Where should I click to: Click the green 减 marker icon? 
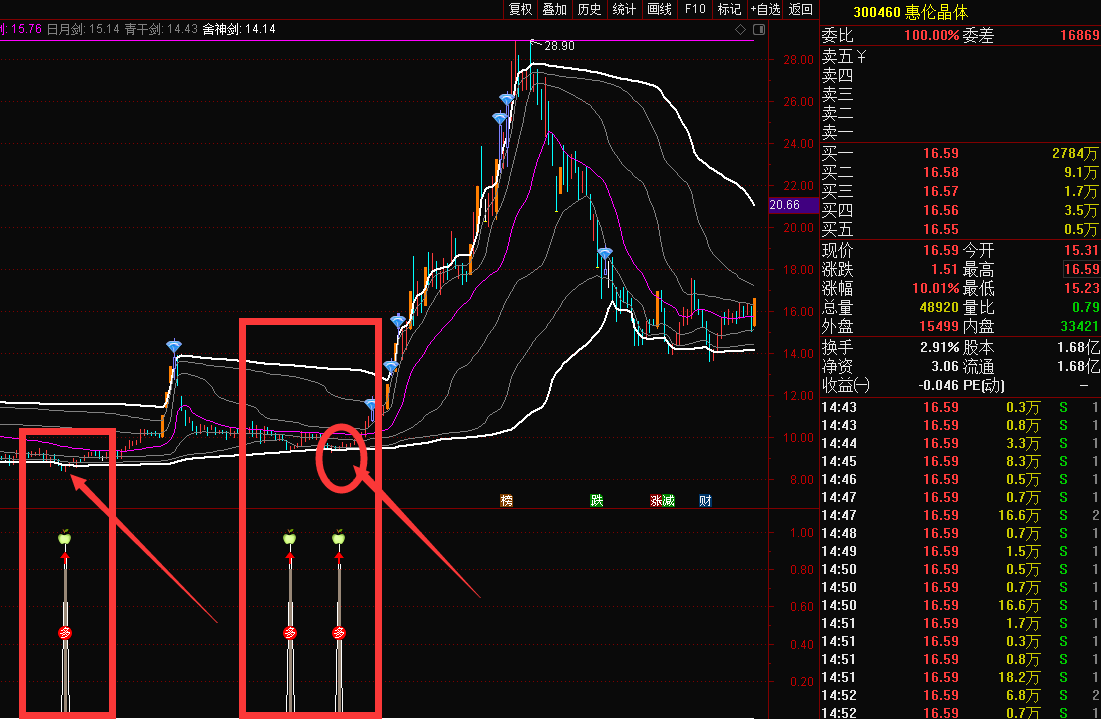pyautogui.click(x=668, y=500)
